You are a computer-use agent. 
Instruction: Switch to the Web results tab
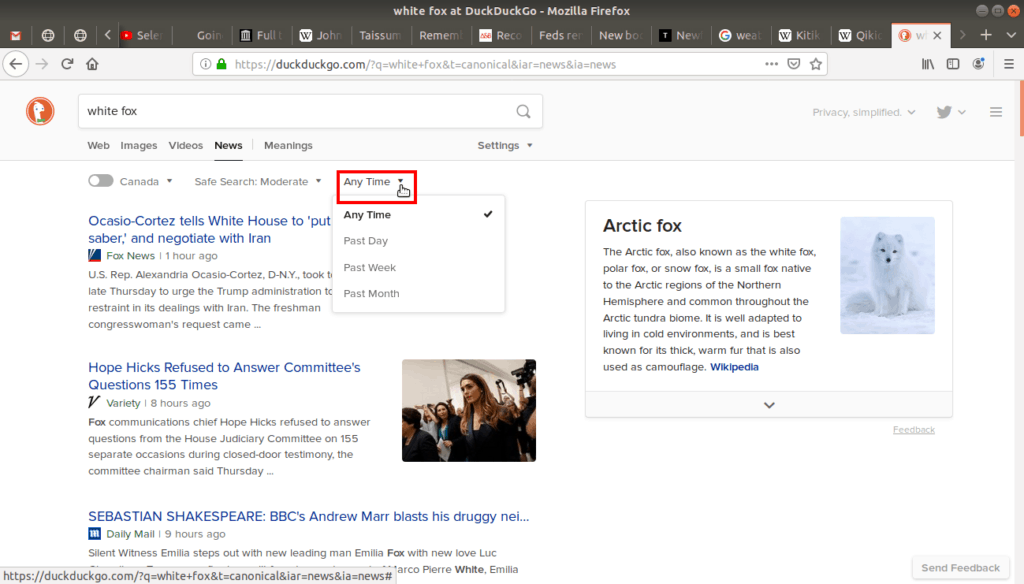[x=99, y=145]
